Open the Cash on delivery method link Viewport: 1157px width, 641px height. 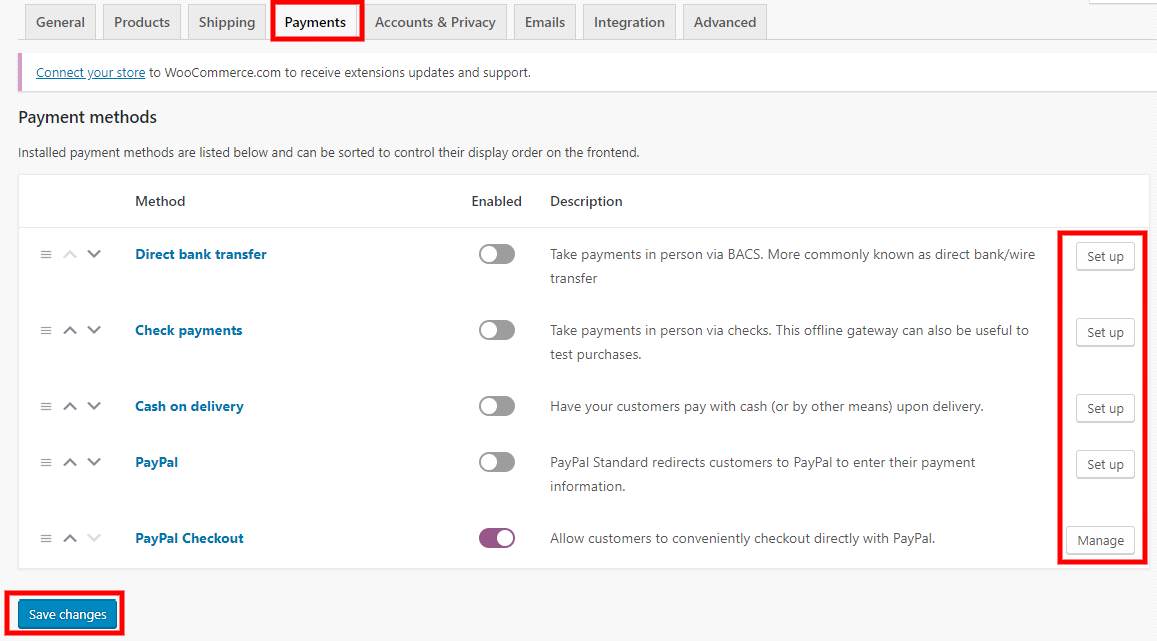(189, 407)
